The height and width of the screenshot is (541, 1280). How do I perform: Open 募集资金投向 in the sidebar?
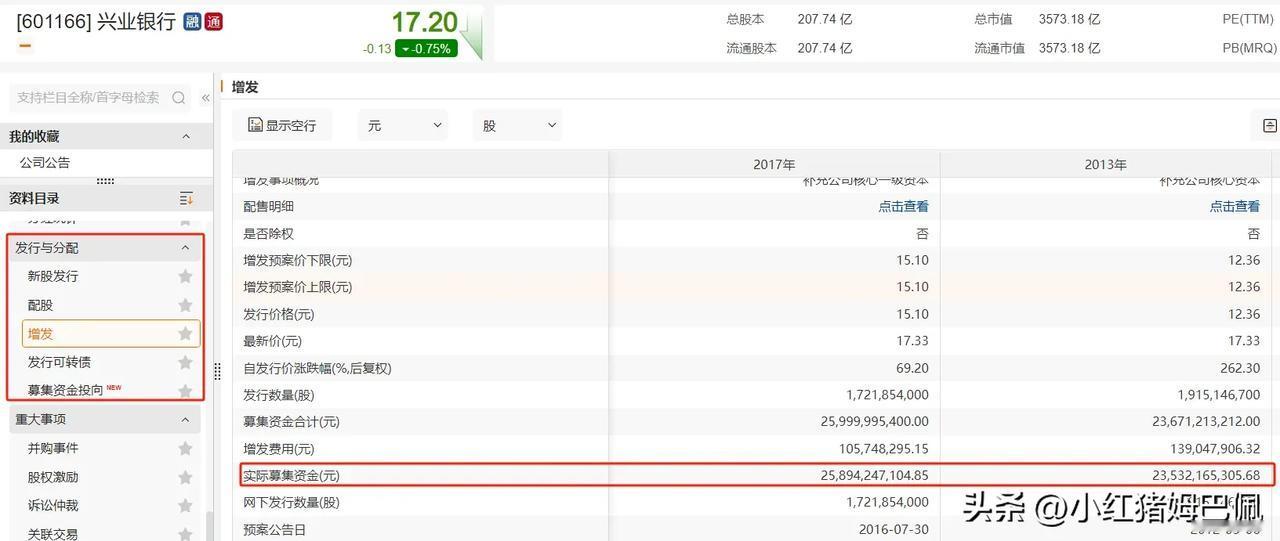[x=65, y=390]
